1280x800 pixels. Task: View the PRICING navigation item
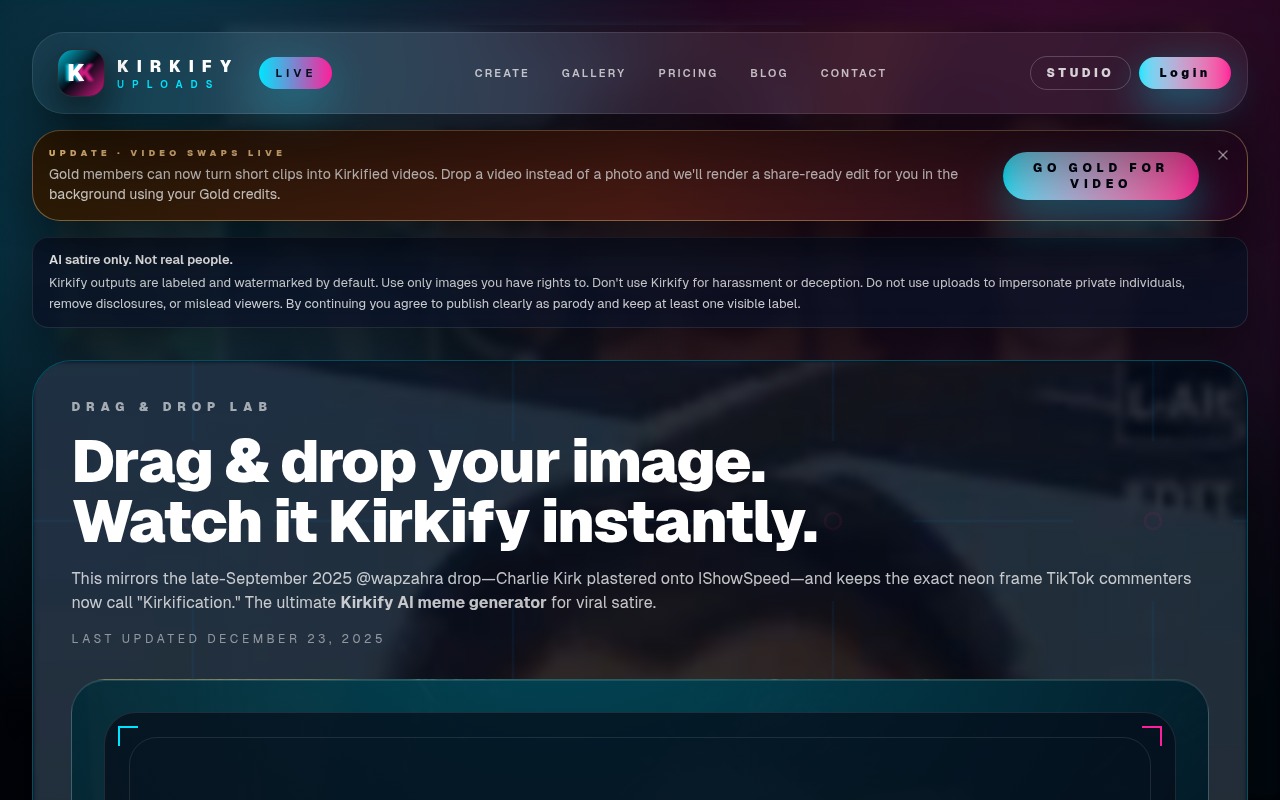coord(688,73)
